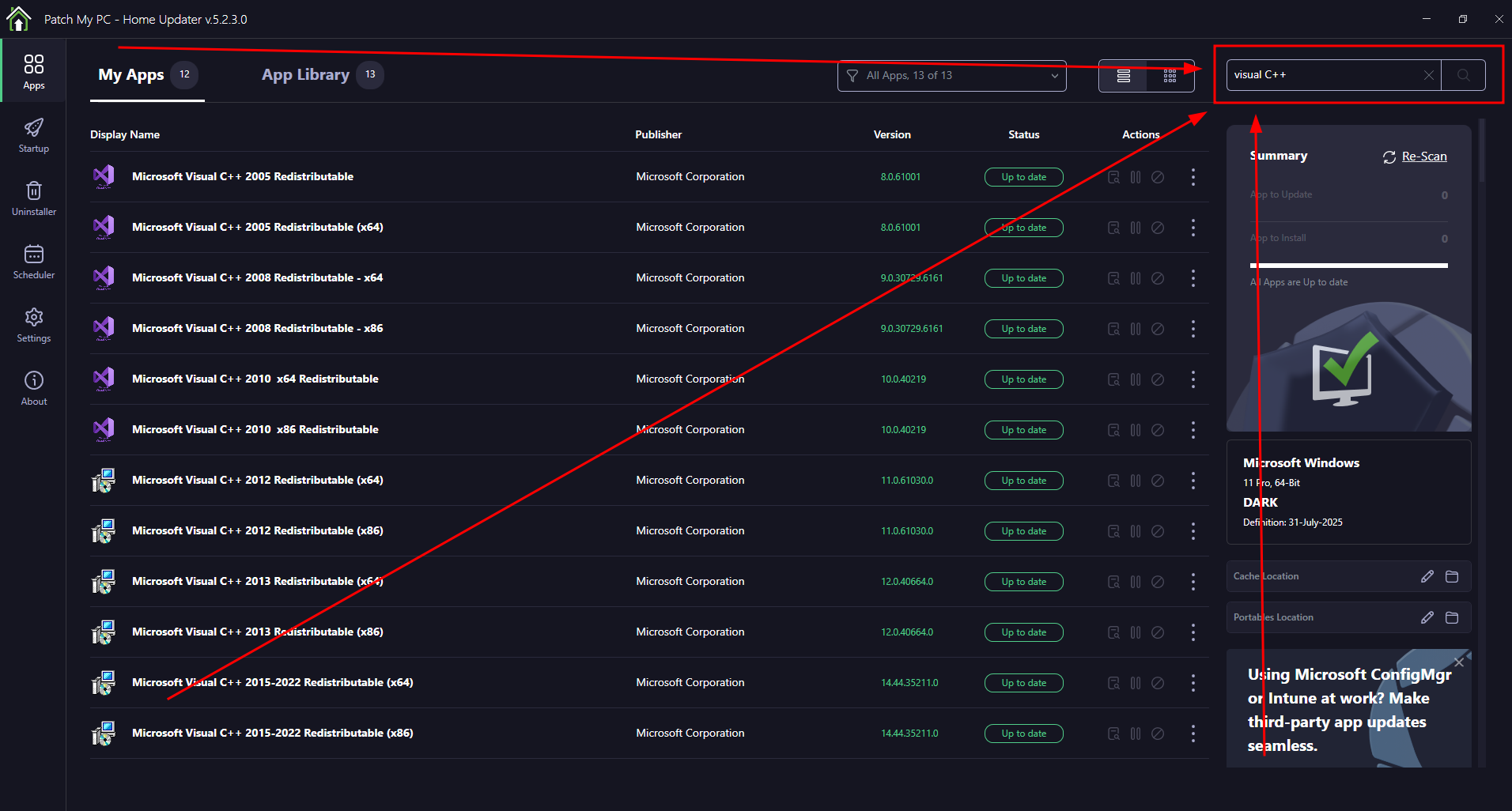The width and height of the screenshot is (1512, 811).
Task: Sort by Status column header
Action: click(1023, 134)
